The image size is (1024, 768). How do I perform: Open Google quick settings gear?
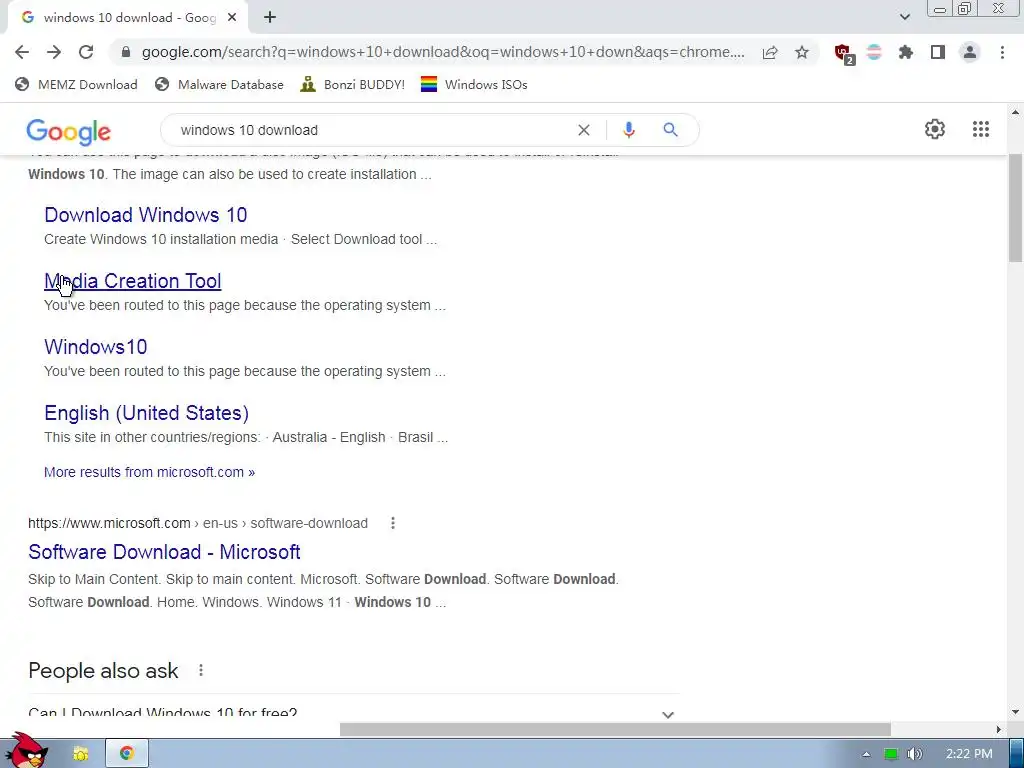[935, 129]
